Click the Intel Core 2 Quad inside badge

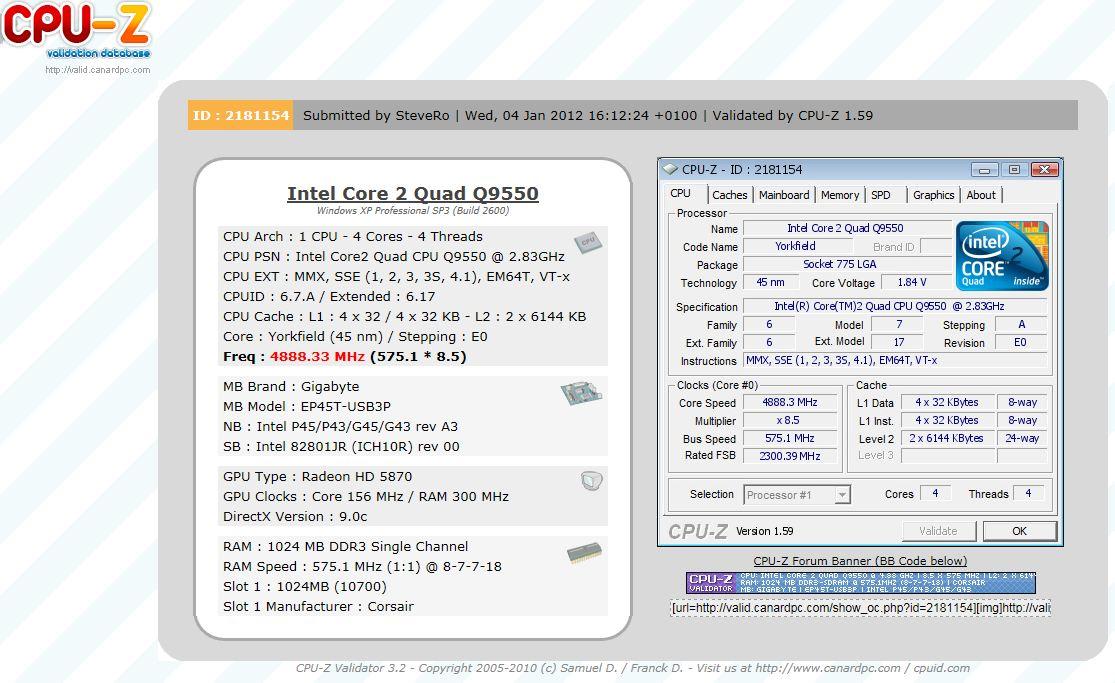[1002, 255]
